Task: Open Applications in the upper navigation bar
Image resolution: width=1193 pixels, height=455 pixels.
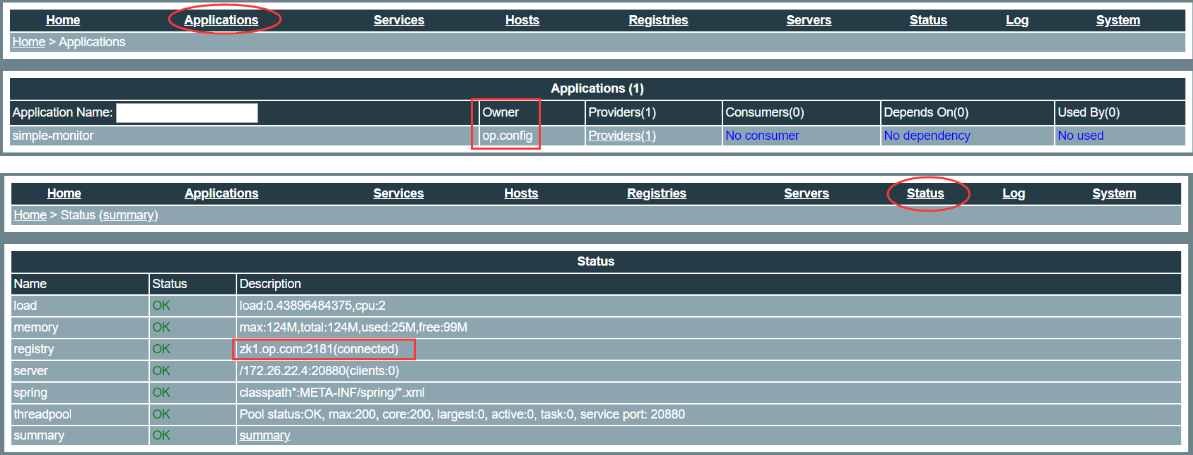Action: point(221,21)
